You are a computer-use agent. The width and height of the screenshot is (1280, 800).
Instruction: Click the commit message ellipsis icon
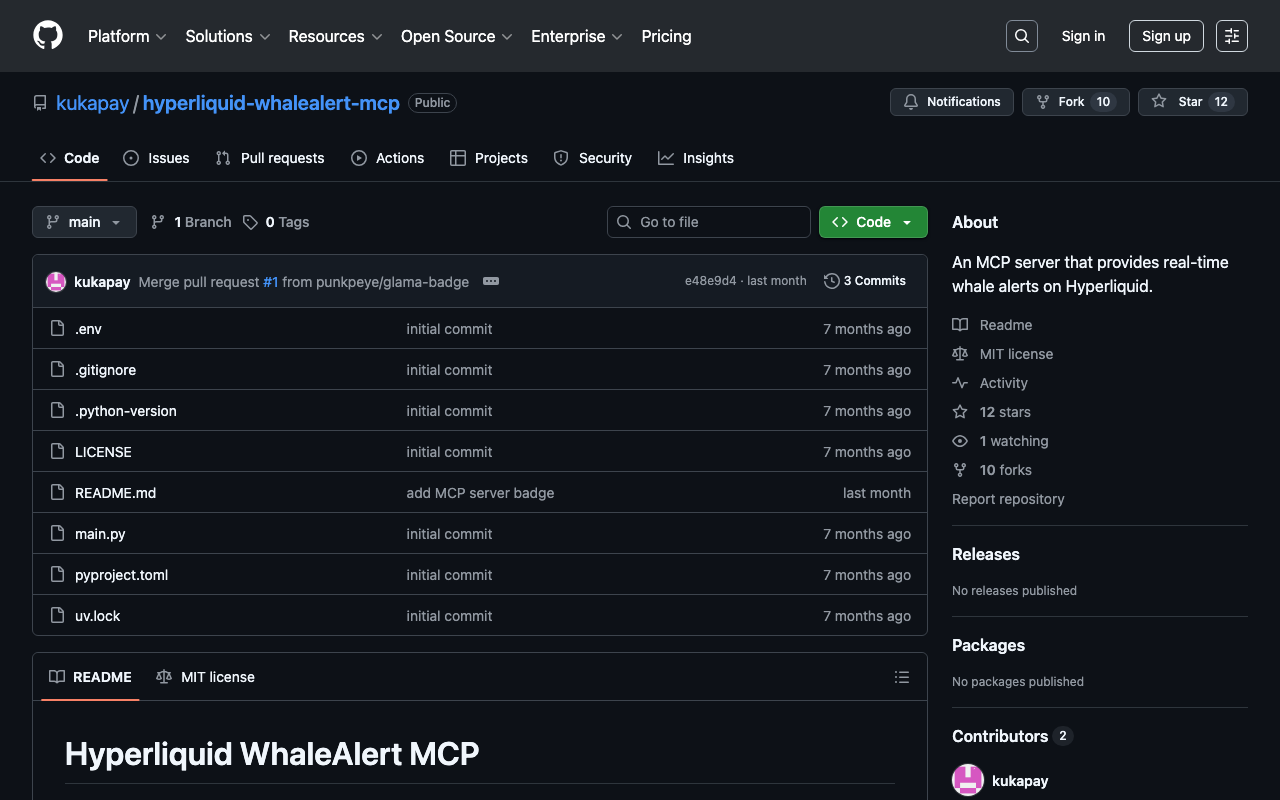(490, 281)
